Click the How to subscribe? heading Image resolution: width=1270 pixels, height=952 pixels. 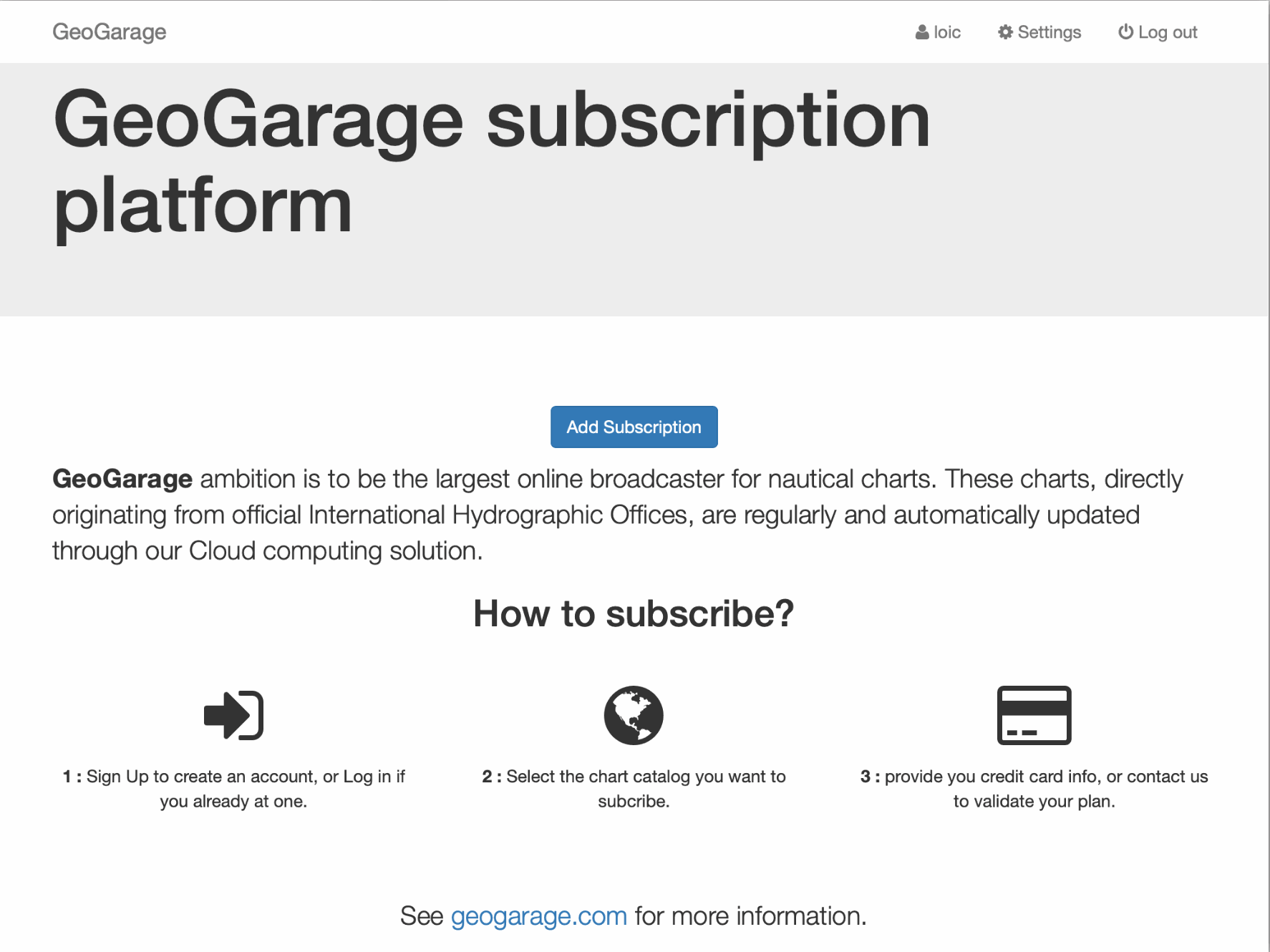(634, 613)
